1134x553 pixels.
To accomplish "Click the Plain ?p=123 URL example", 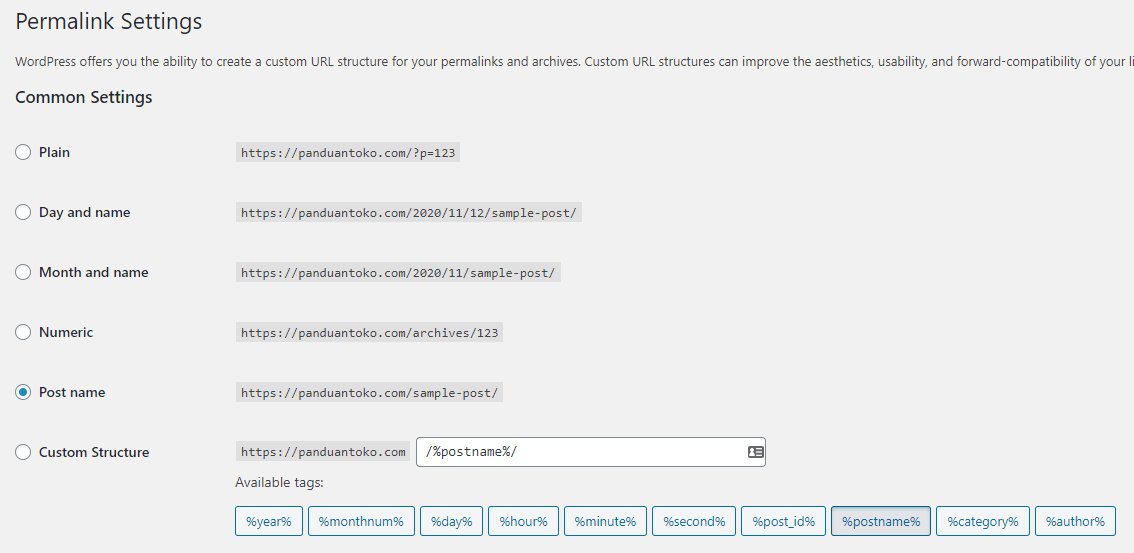I will tap(347, 153).
